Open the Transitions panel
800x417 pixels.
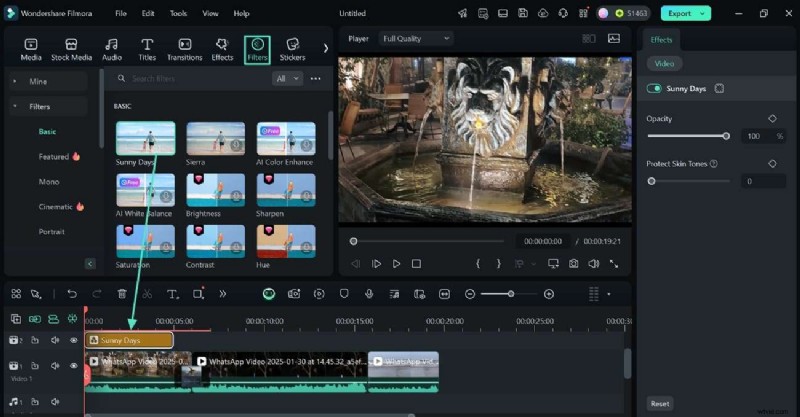click(185, 50)
